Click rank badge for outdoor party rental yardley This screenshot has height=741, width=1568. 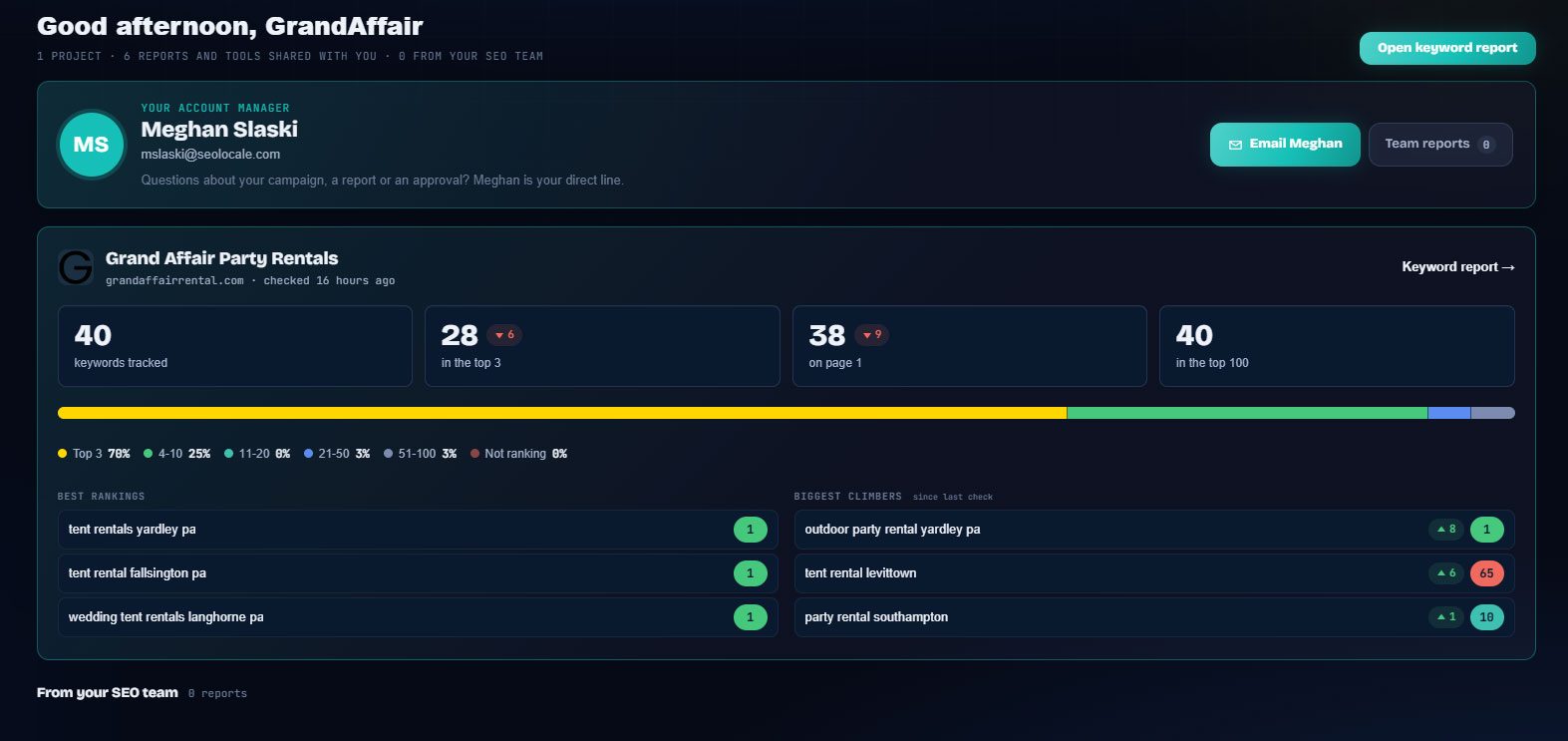1486,530
